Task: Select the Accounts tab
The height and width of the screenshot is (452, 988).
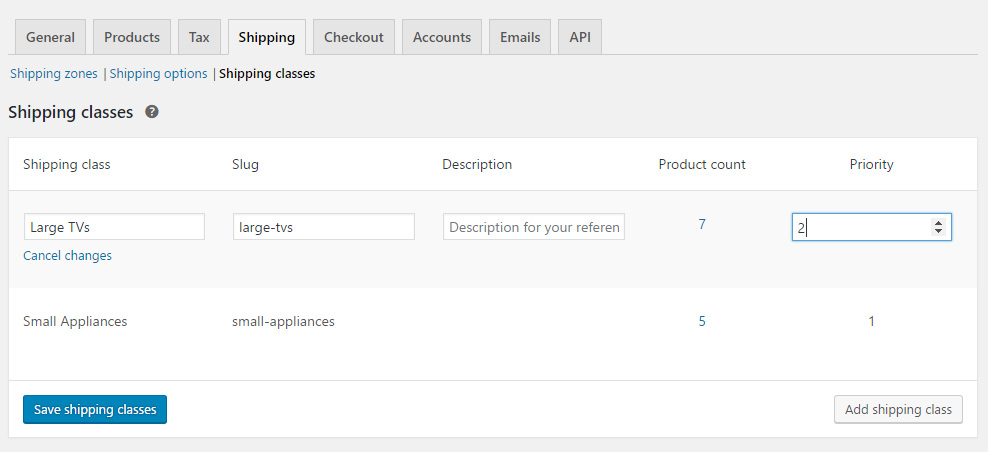Action: [441, 37]
